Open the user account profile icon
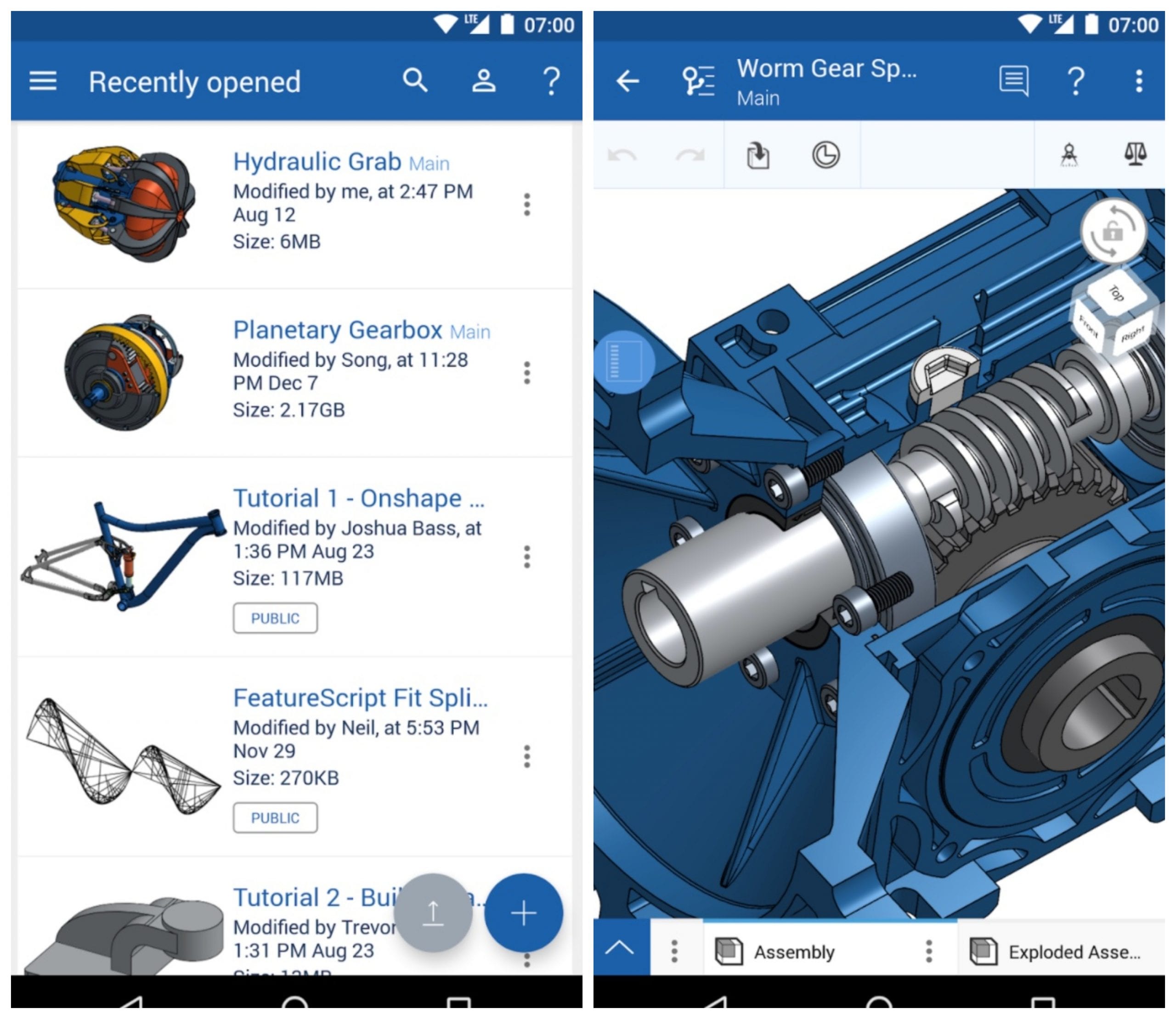 [x=484, y=81]
